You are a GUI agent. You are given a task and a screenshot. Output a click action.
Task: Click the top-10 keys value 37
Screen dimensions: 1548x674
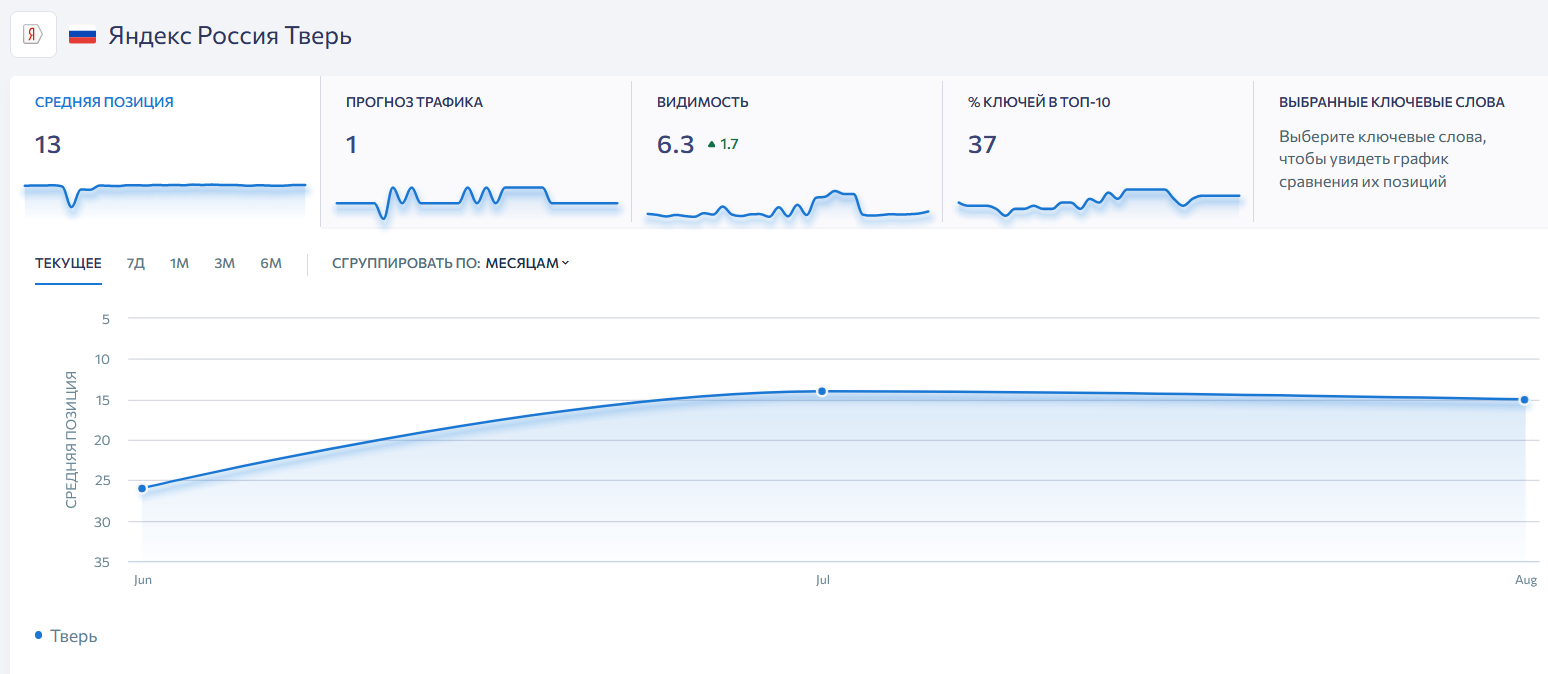click(x=982, y=145)
